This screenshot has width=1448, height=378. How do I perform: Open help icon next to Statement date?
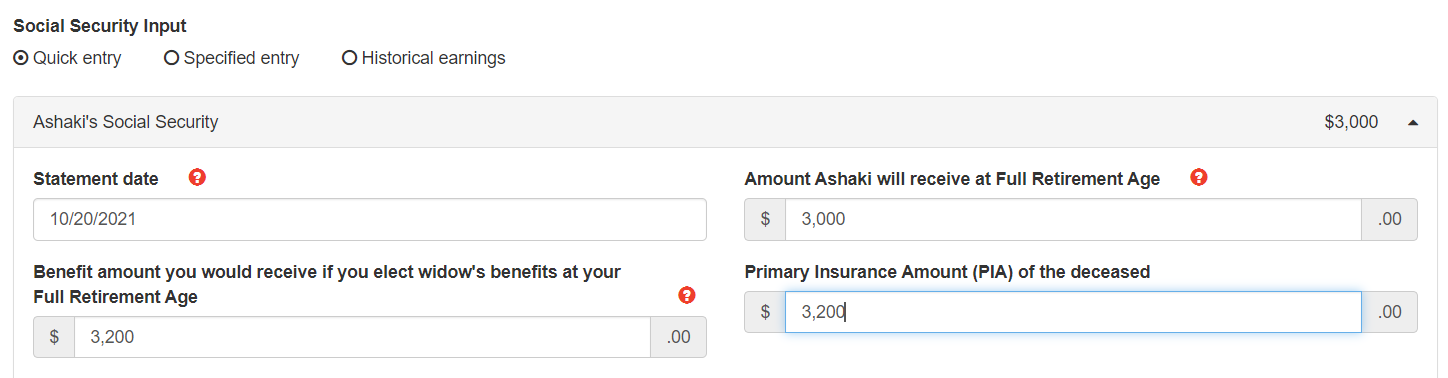(197, 178)
